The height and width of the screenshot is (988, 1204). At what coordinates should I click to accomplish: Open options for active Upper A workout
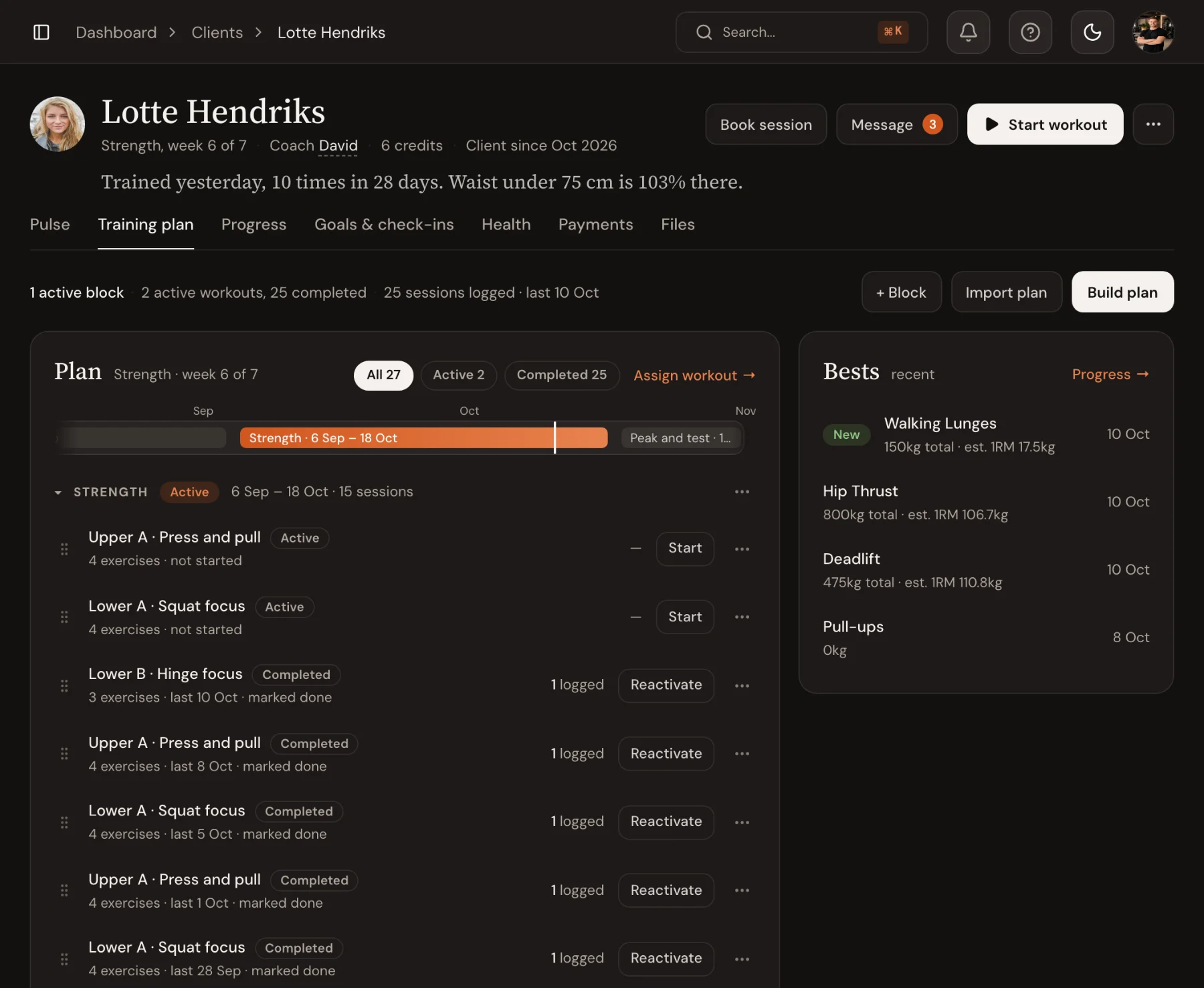(742, 549)
